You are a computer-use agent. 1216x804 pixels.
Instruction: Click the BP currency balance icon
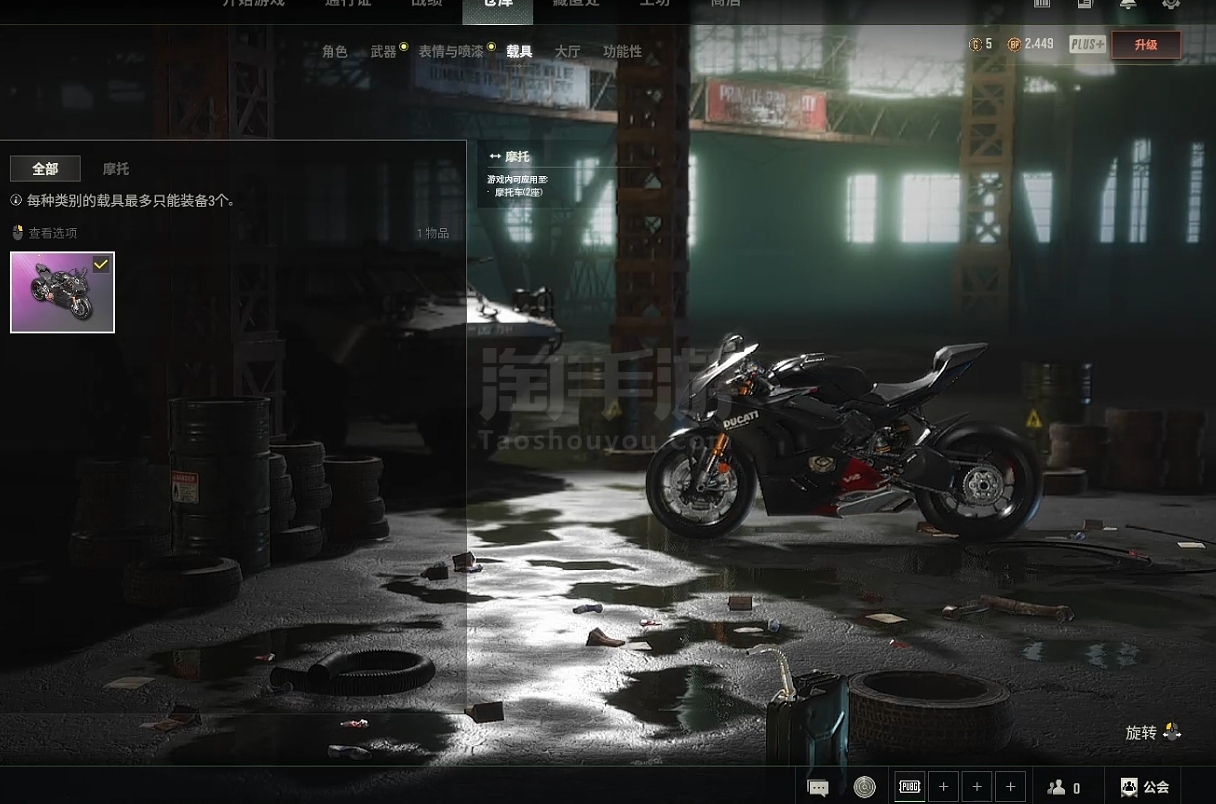coord(1014,44)
